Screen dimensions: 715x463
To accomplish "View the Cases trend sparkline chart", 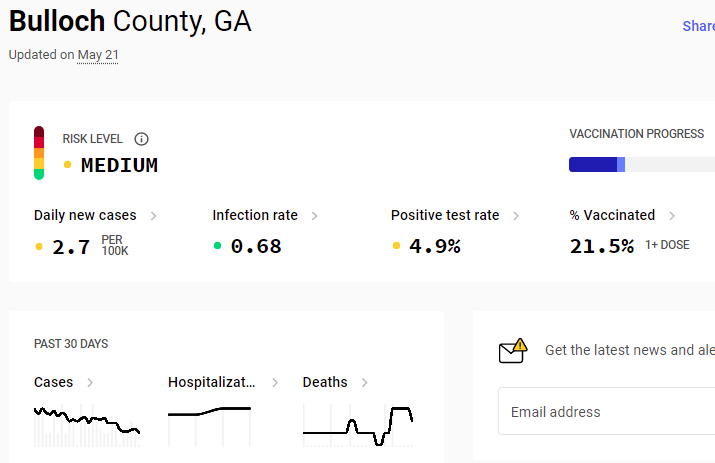I will [87, 425].
